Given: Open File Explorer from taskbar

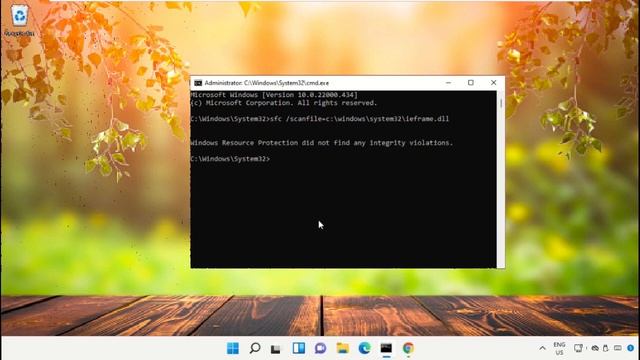Looking at the screenshot, I should point(342,348).
